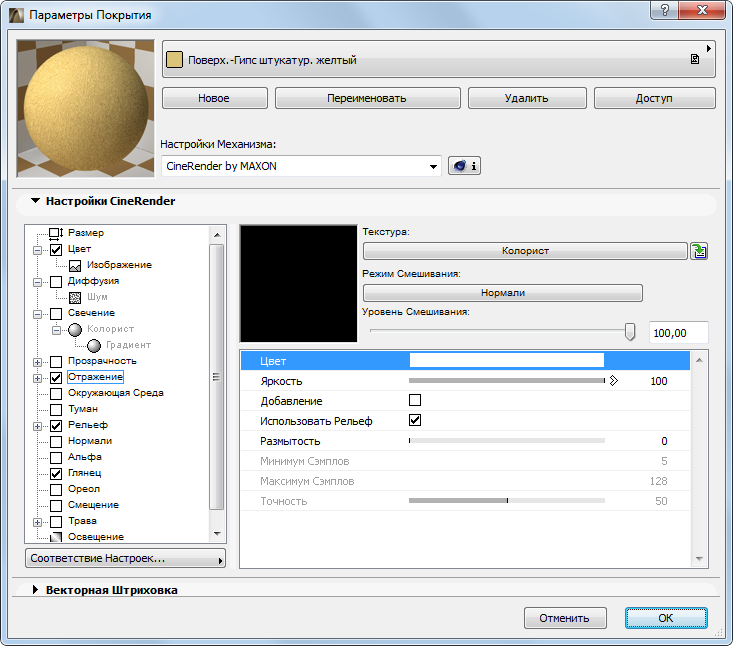
Task: Click the Отменить button
Action: tap(565, 618)
